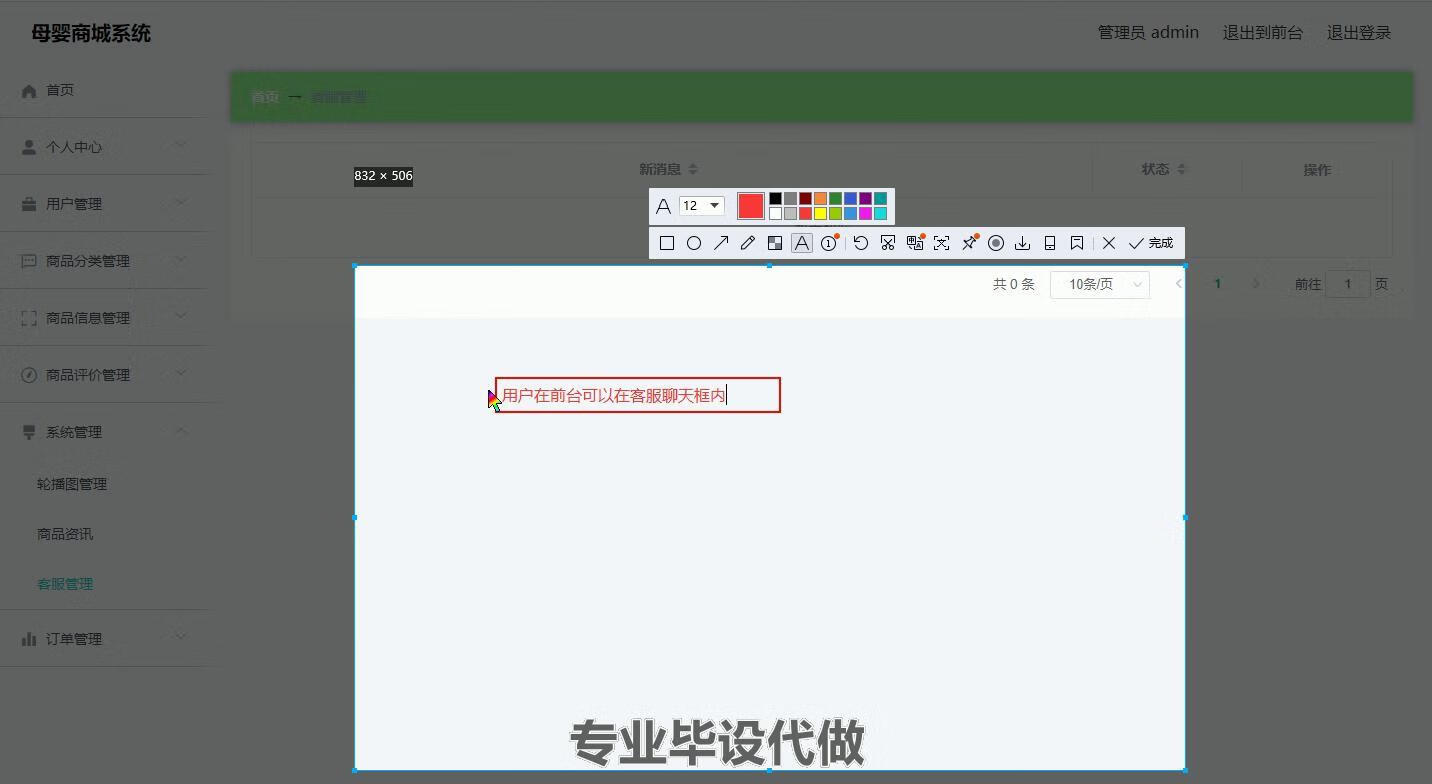The height and width of the screenshot is (784, 1432).
Task: Open 客服管理 submenu item
Action: tap(65, 584)
